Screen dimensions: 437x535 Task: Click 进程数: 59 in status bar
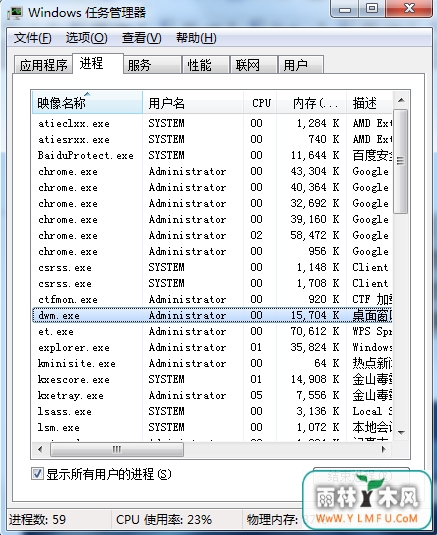(x=38, y=520)
